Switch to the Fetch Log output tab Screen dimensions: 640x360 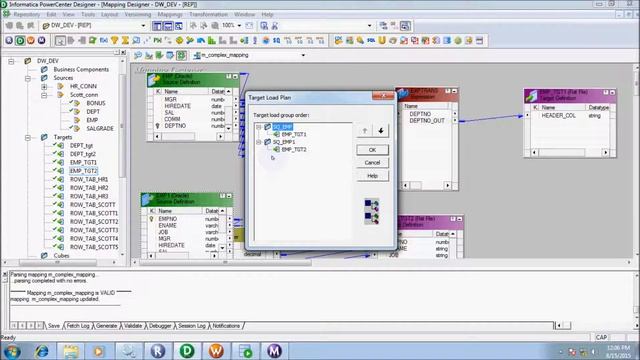pyautogui.click(x=78, y=326)
